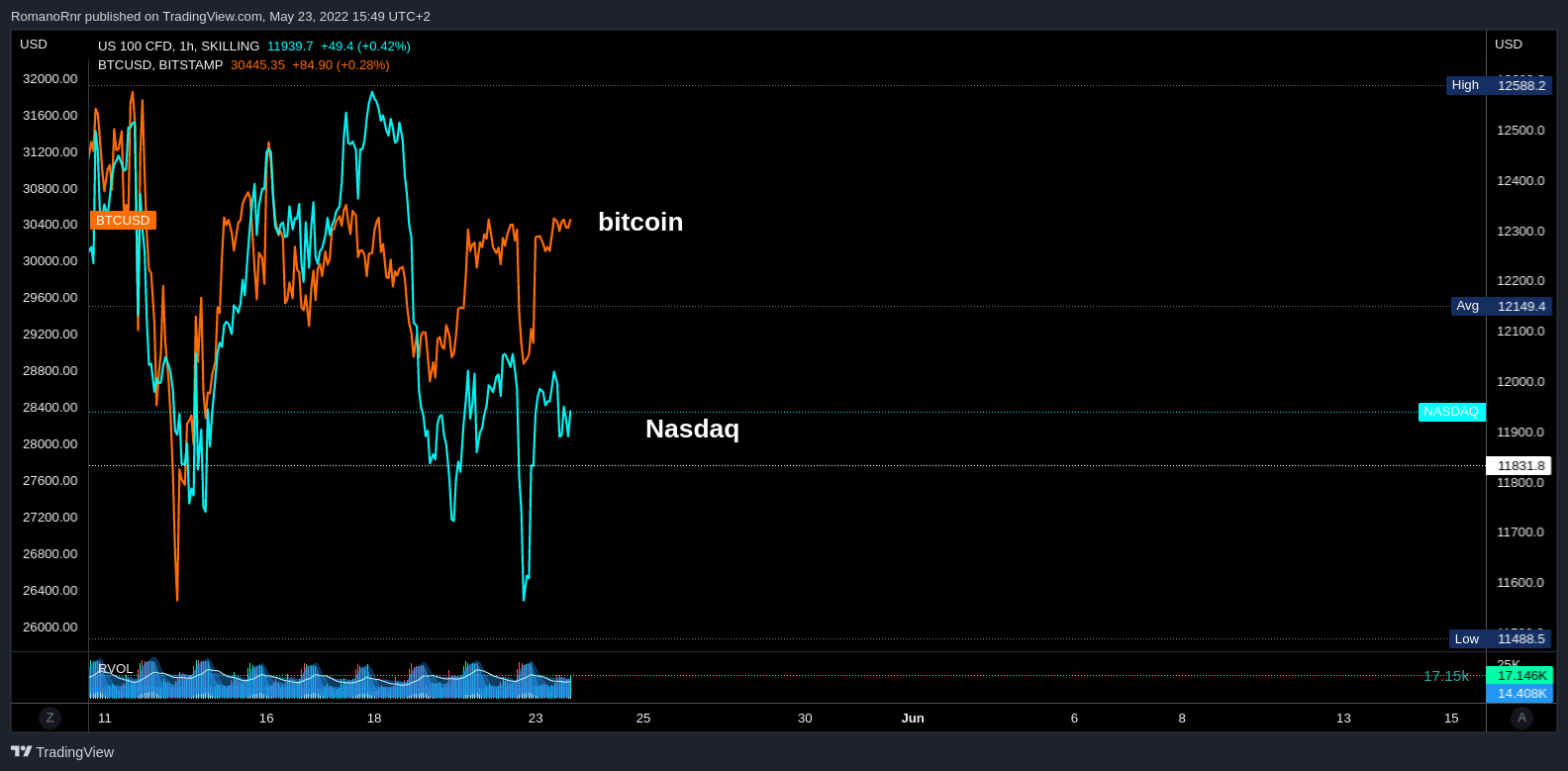Click the 30445.35 bitcoin price value
This screenshot has width=1568, height=771.
(x=257, y=65)
